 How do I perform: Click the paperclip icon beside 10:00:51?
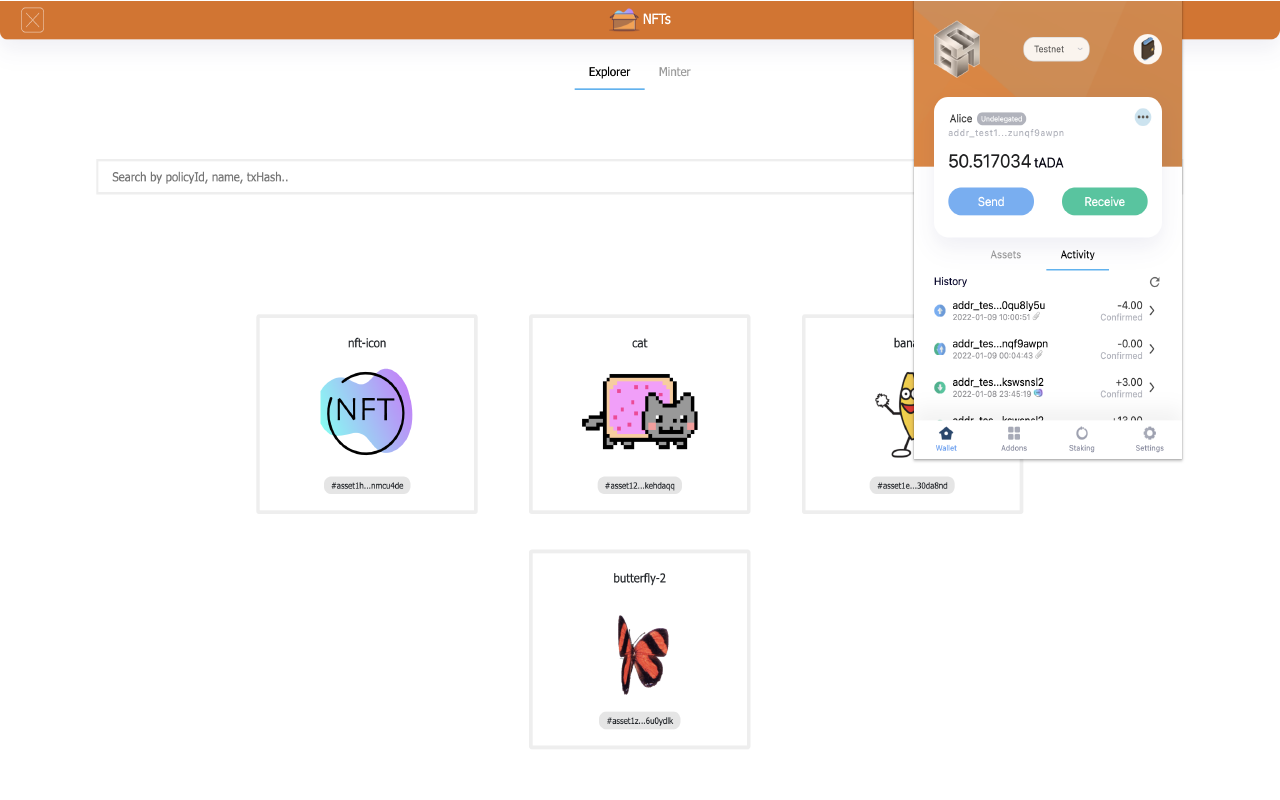[1036, 317]
